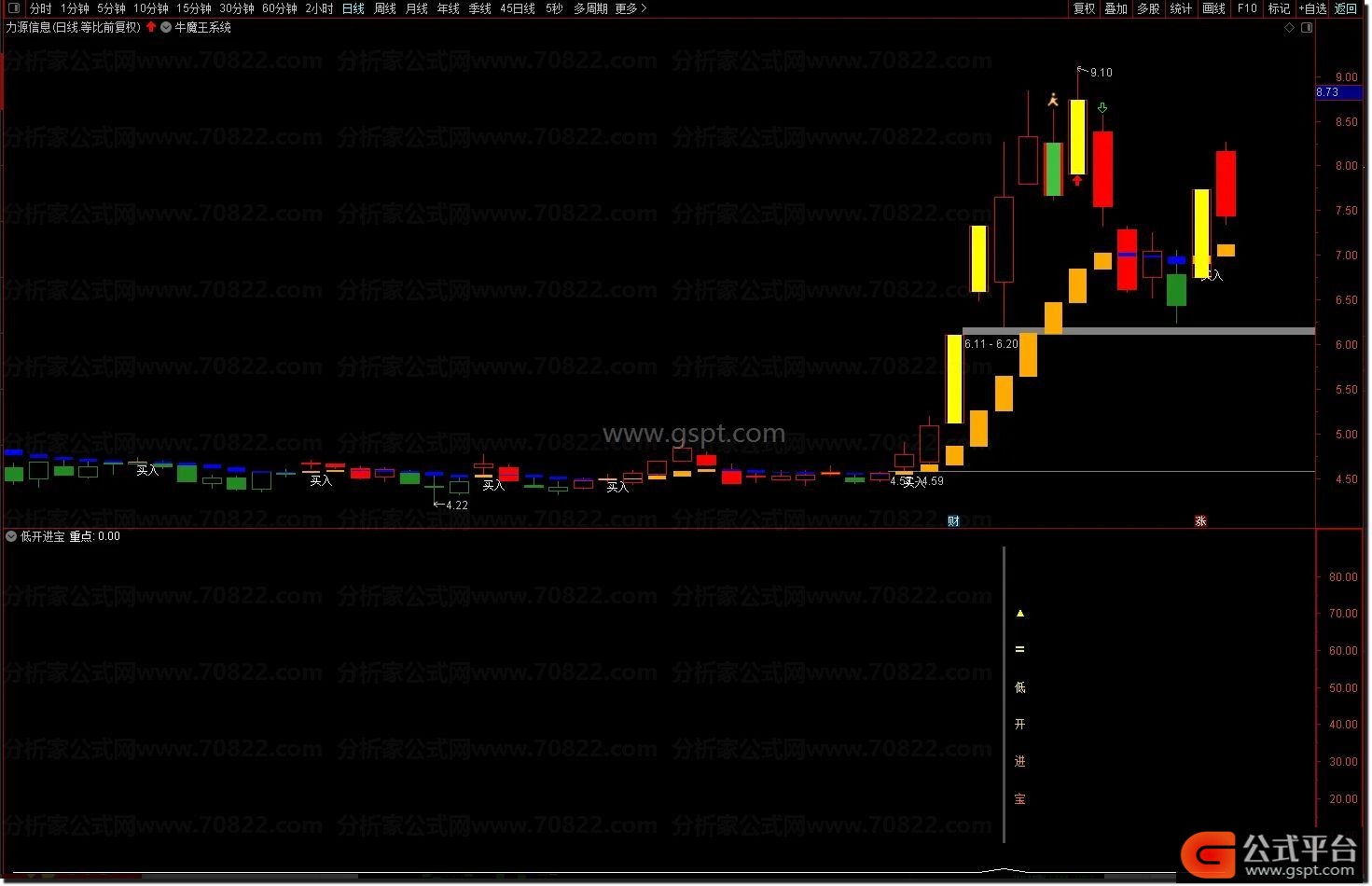Click the 4.22 low price label
Image resolution: width=1372 pixels, height=886 pixels.
click(x=457, y=505)
